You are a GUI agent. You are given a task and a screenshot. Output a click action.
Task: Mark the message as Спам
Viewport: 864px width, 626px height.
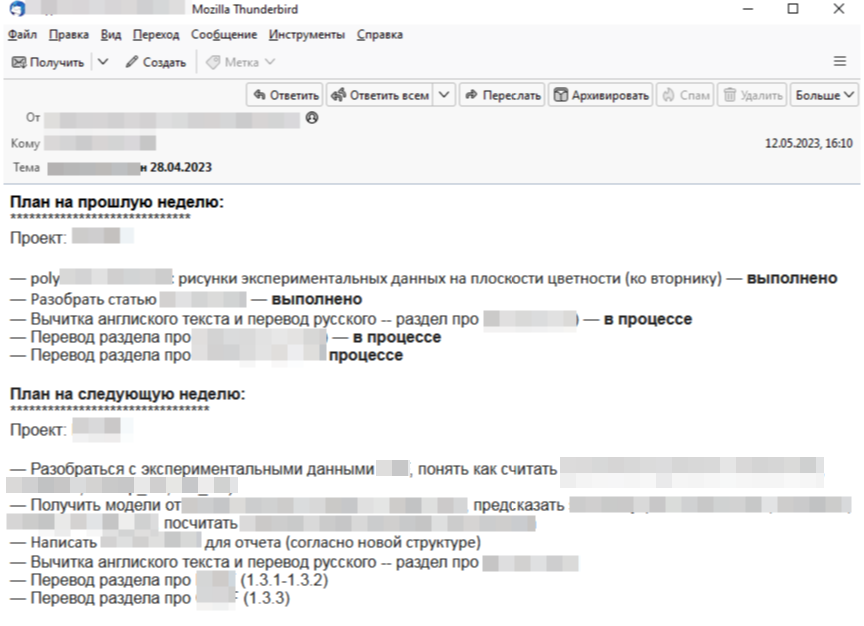pyautogui.click(x=685, y=96)
